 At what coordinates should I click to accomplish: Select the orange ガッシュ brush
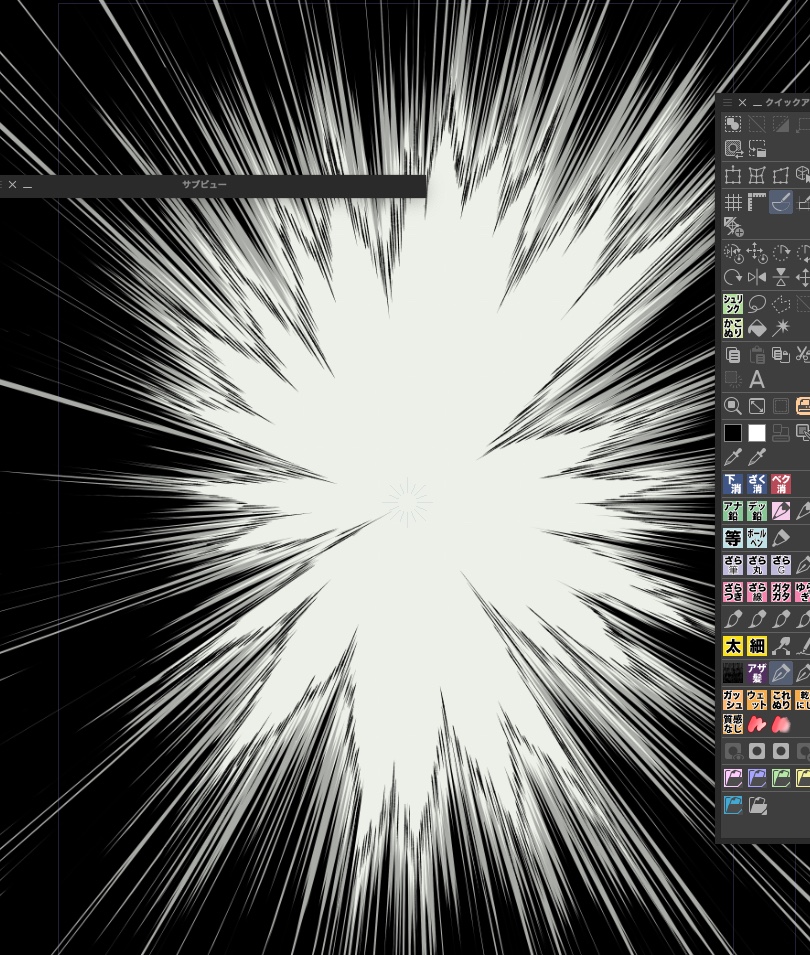click(x=733, y=699)
